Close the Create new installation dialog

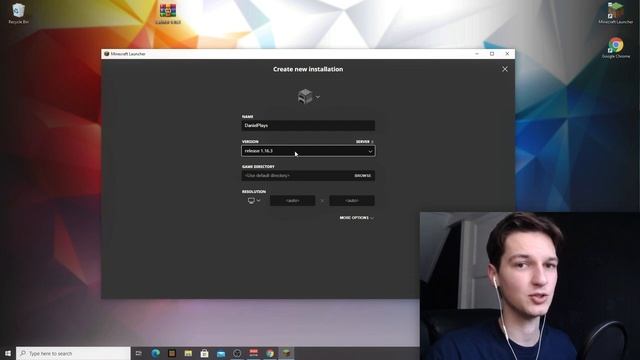(505, 69)
